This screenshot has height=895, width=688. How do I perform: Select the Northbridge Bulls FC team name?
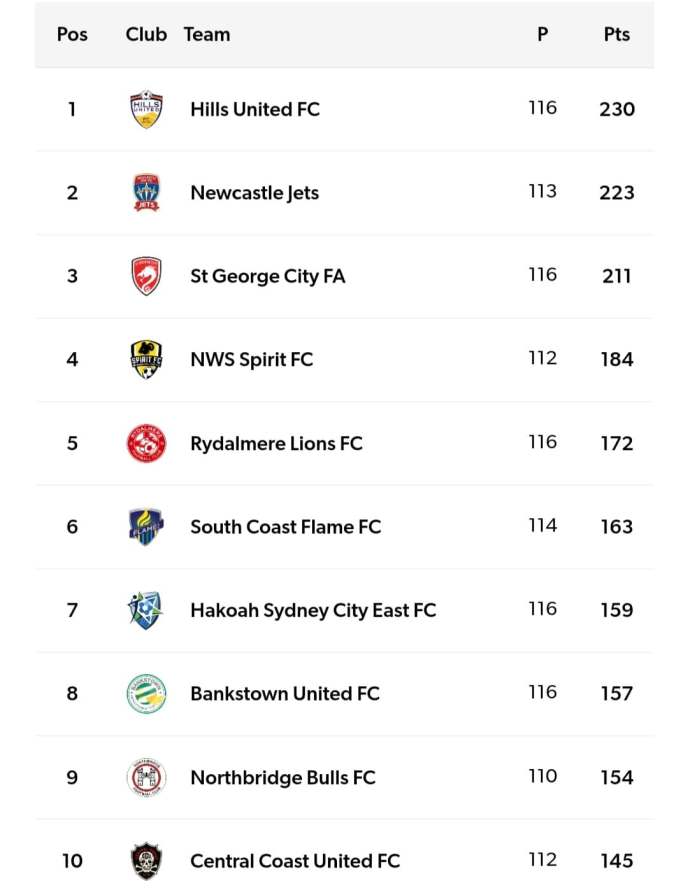[283, 777]
